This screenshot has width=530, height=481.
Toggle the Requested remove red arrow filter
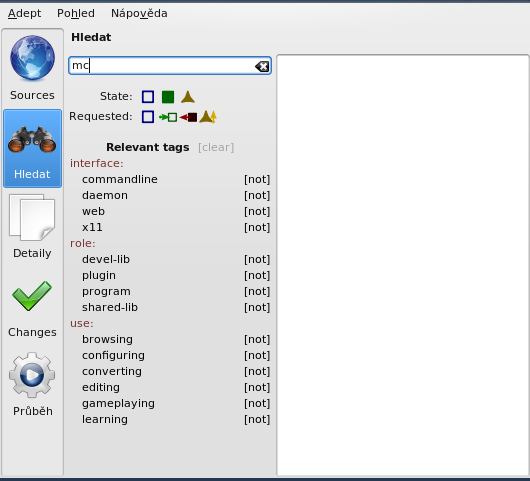(x=188, y=117)
